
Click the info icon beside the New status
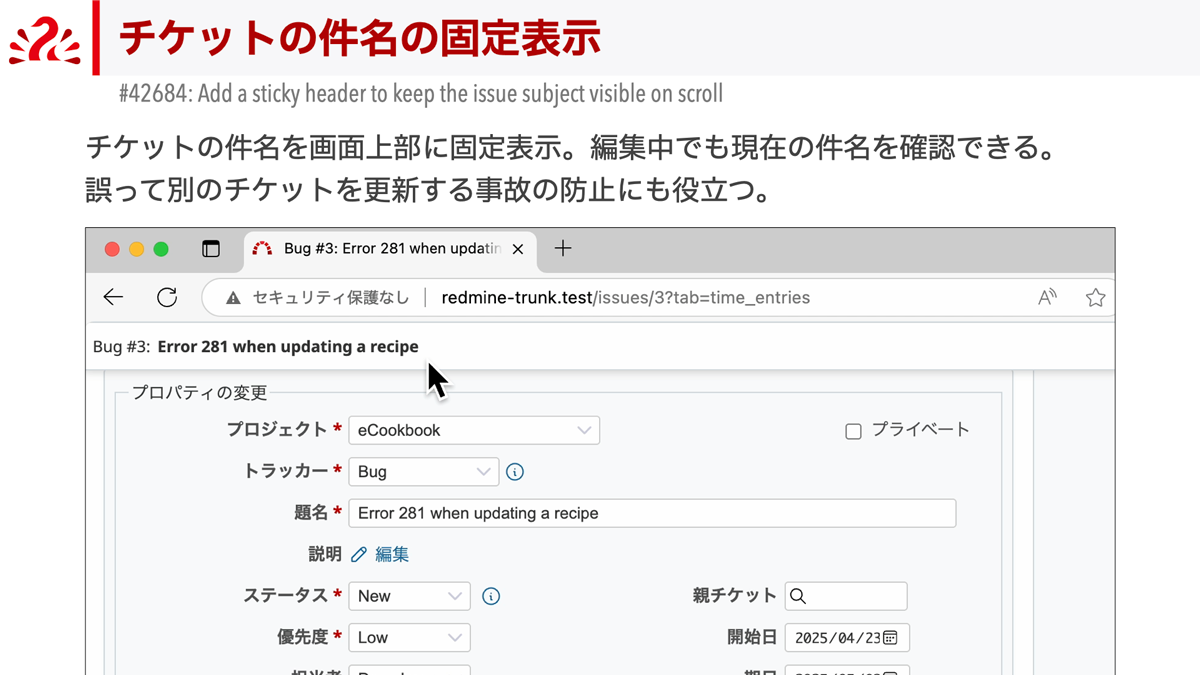[x=490, y=596]
